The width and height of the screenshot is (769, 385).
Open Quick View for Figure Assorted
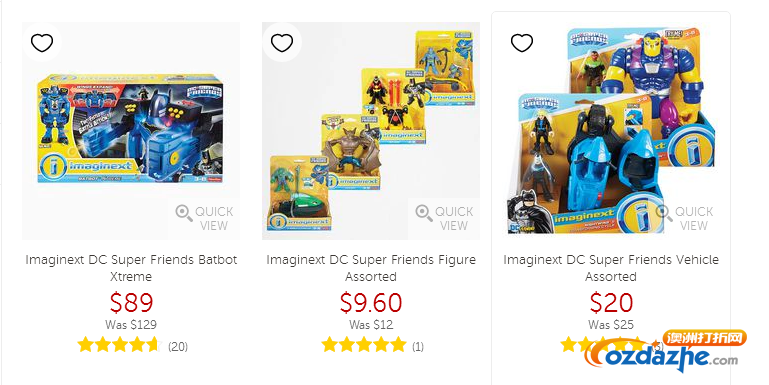[444, 218]
